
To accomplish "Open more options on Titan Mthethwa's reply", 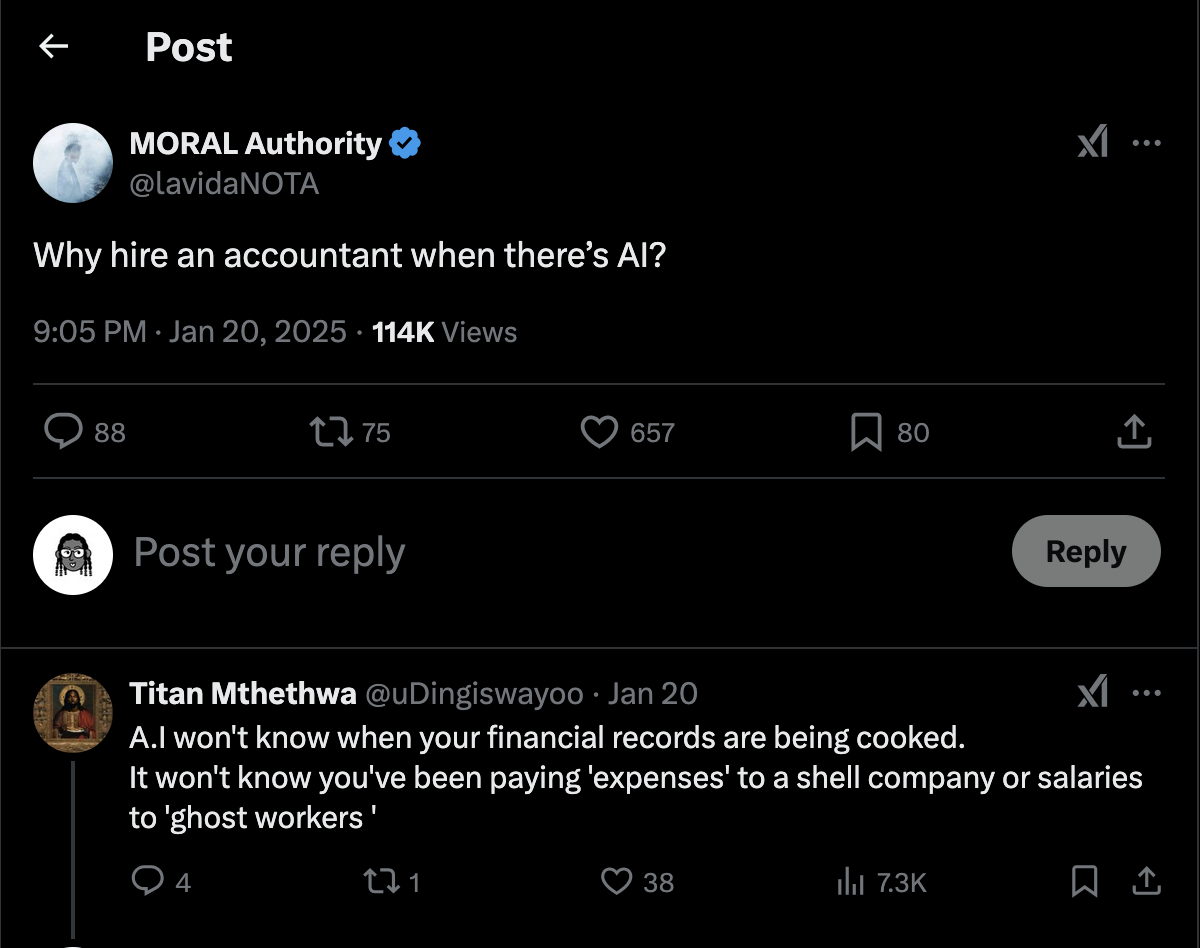I will [1146, 691].
